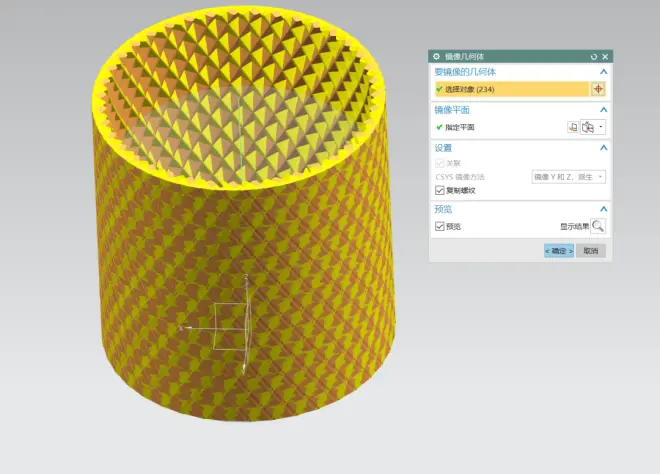Collapse the 设置 section
Viewport: 660px width, 474px height.
[603, 148]
